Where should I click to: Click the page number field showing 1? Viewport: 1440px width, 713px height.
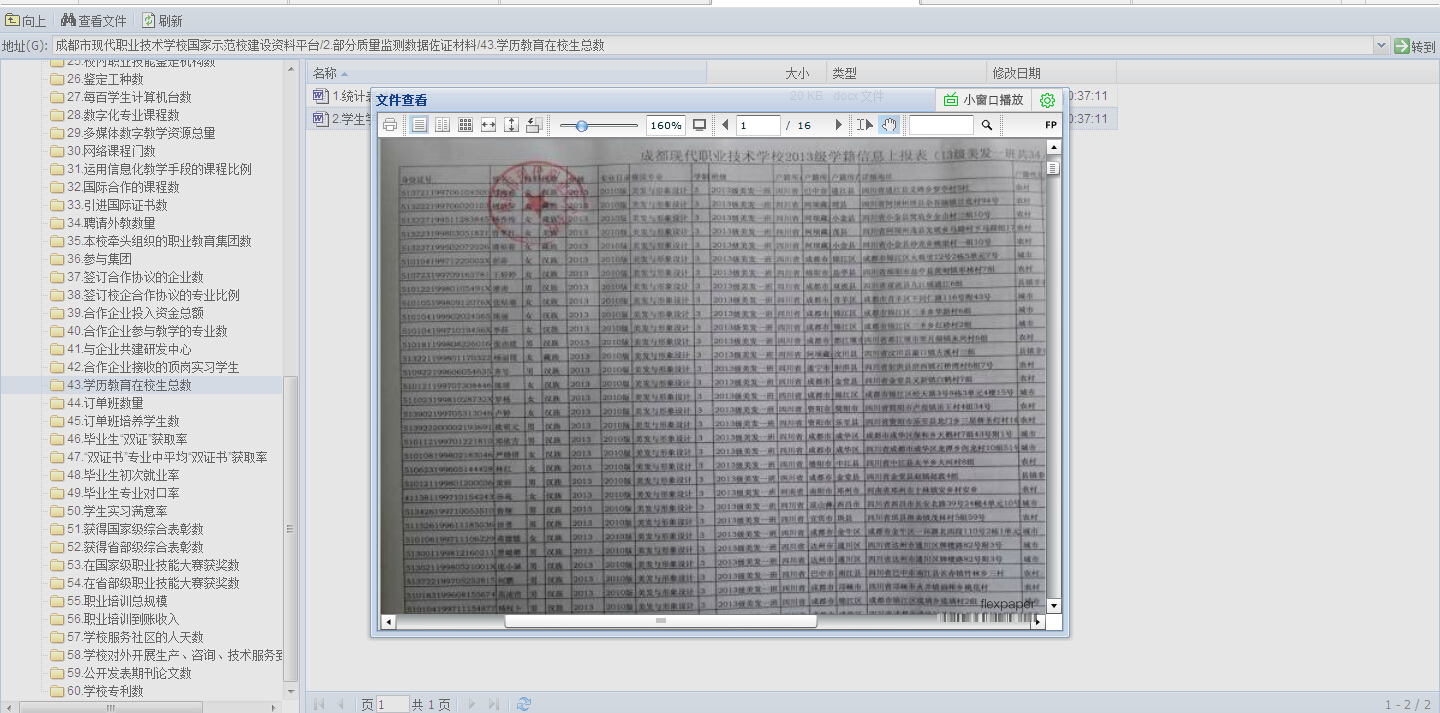(x=758, y=125)
